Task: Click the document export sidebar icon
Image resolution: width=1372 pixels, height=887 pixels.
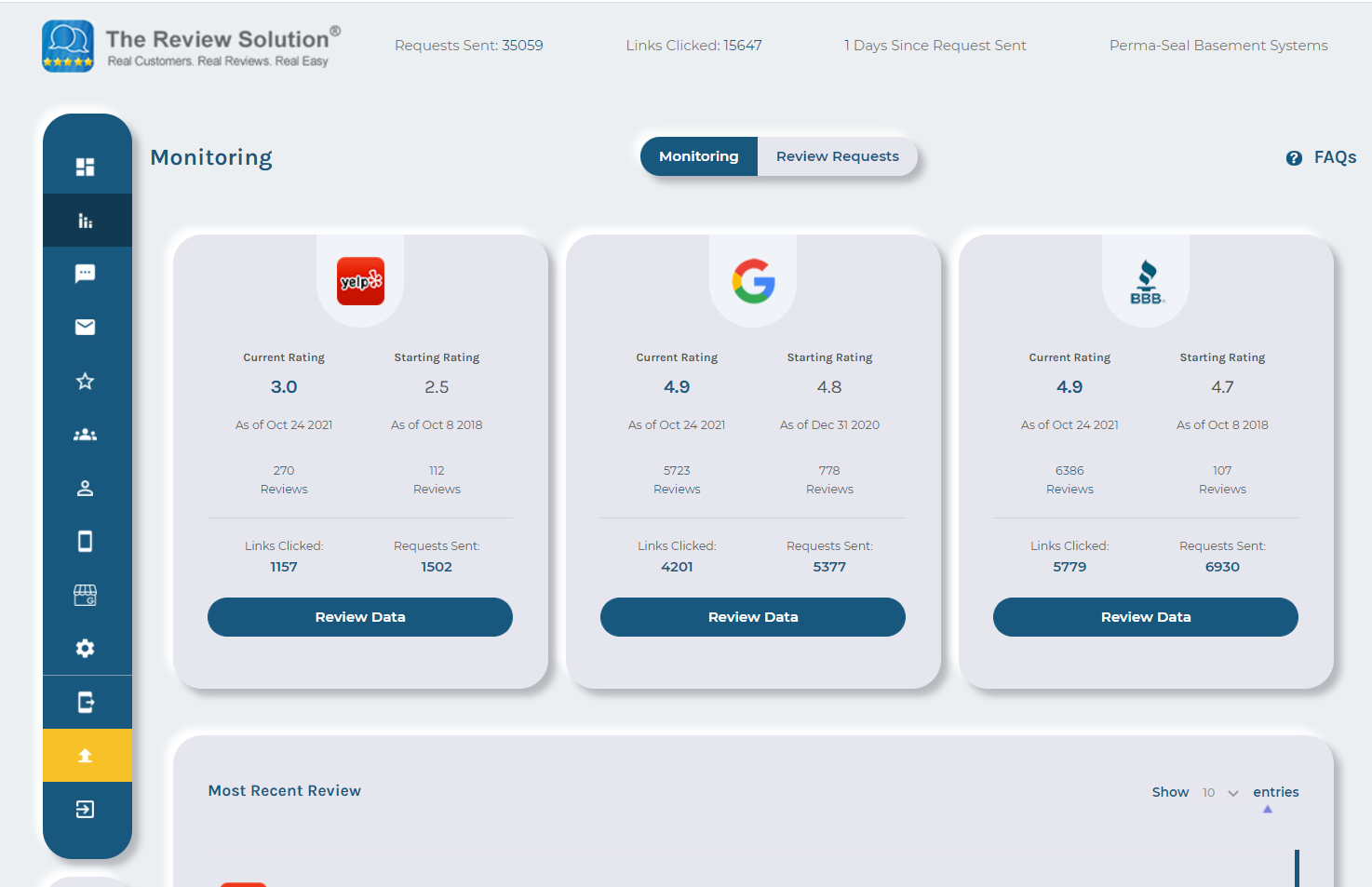Action: (86, 702)
